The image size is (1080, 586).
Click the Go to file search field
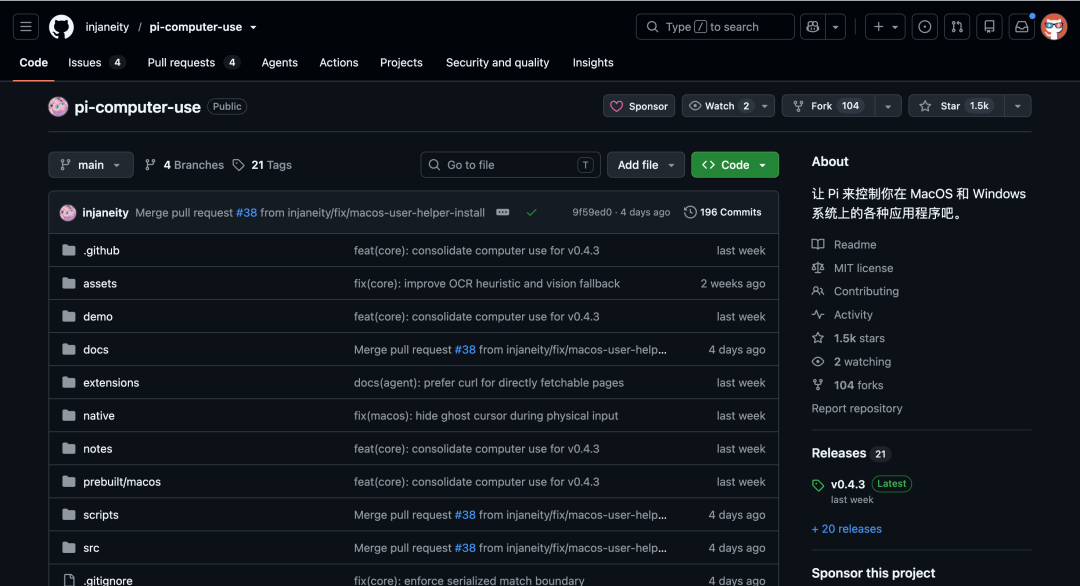click(x=510, y=165)
